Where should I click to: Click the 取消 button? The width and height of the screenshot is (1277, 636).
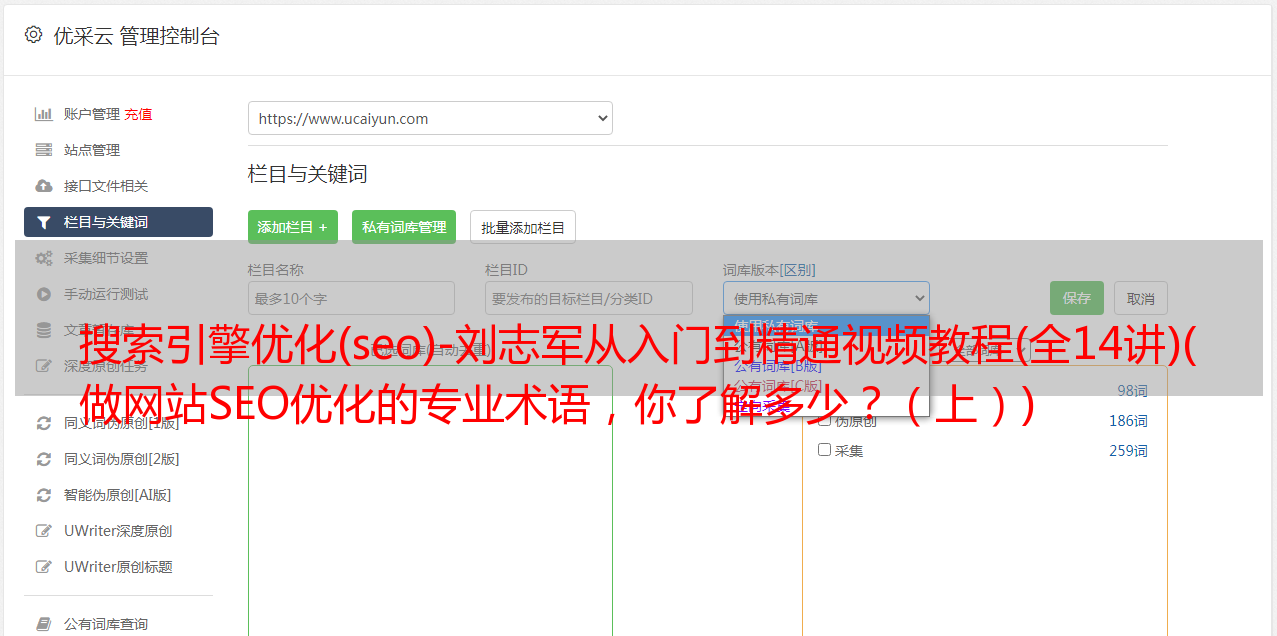tap(1141, 298)
